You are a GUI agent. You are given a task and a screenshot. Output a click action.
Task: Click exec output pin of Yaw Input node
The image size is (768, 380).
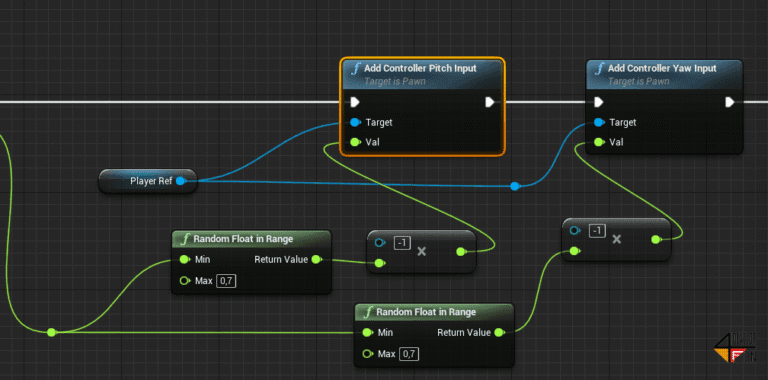coord(730,102)
